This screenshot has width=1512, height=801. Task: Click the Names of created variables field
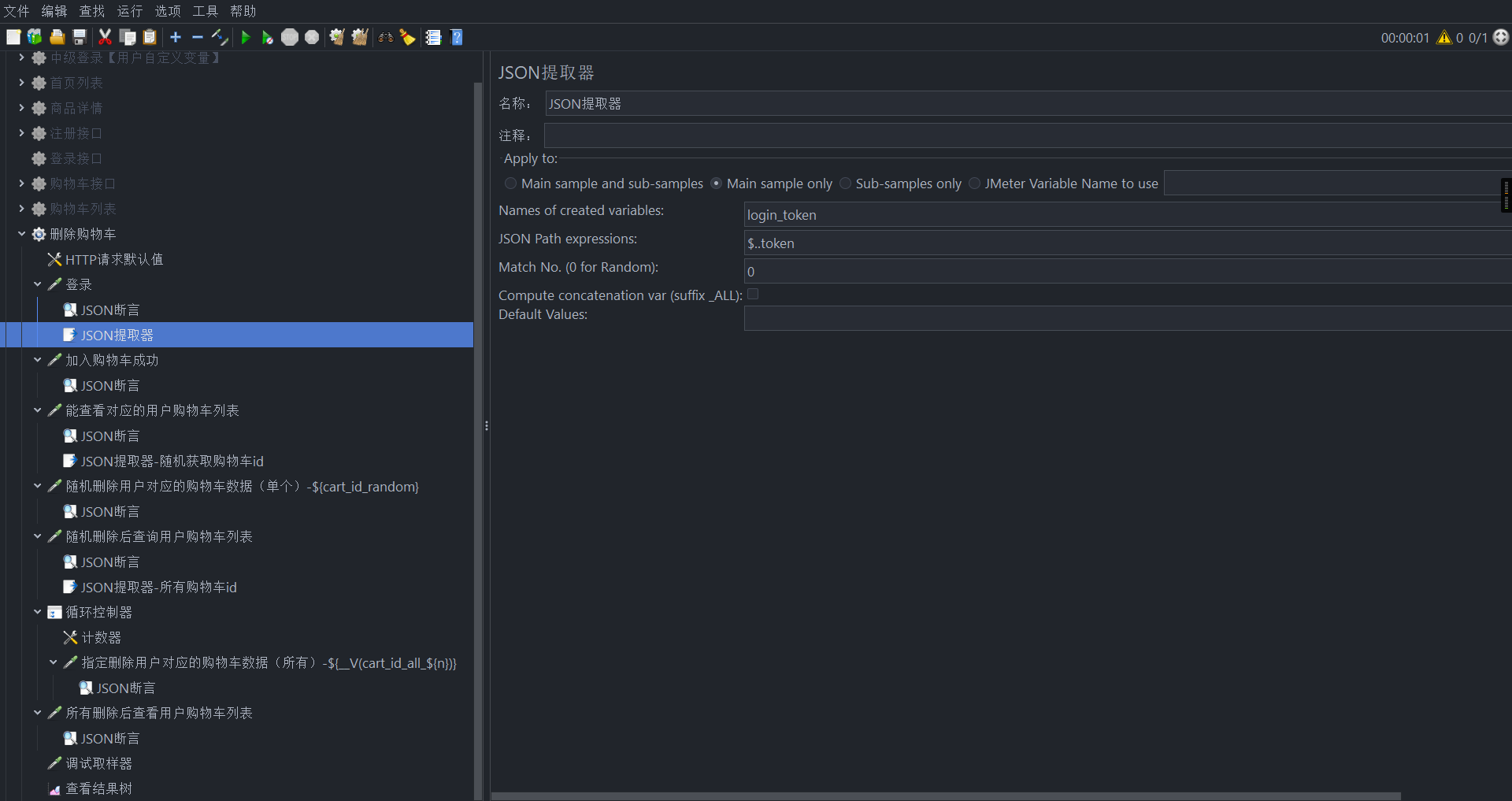[x=1126, y=214]
